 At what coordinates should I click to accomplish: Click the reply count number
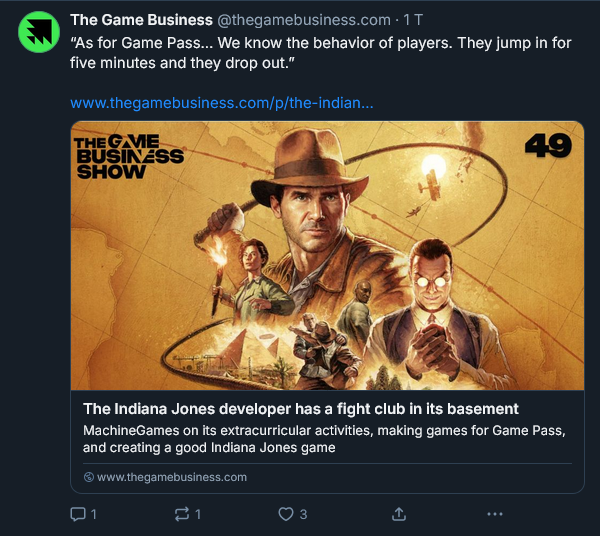tap(94, 514)
